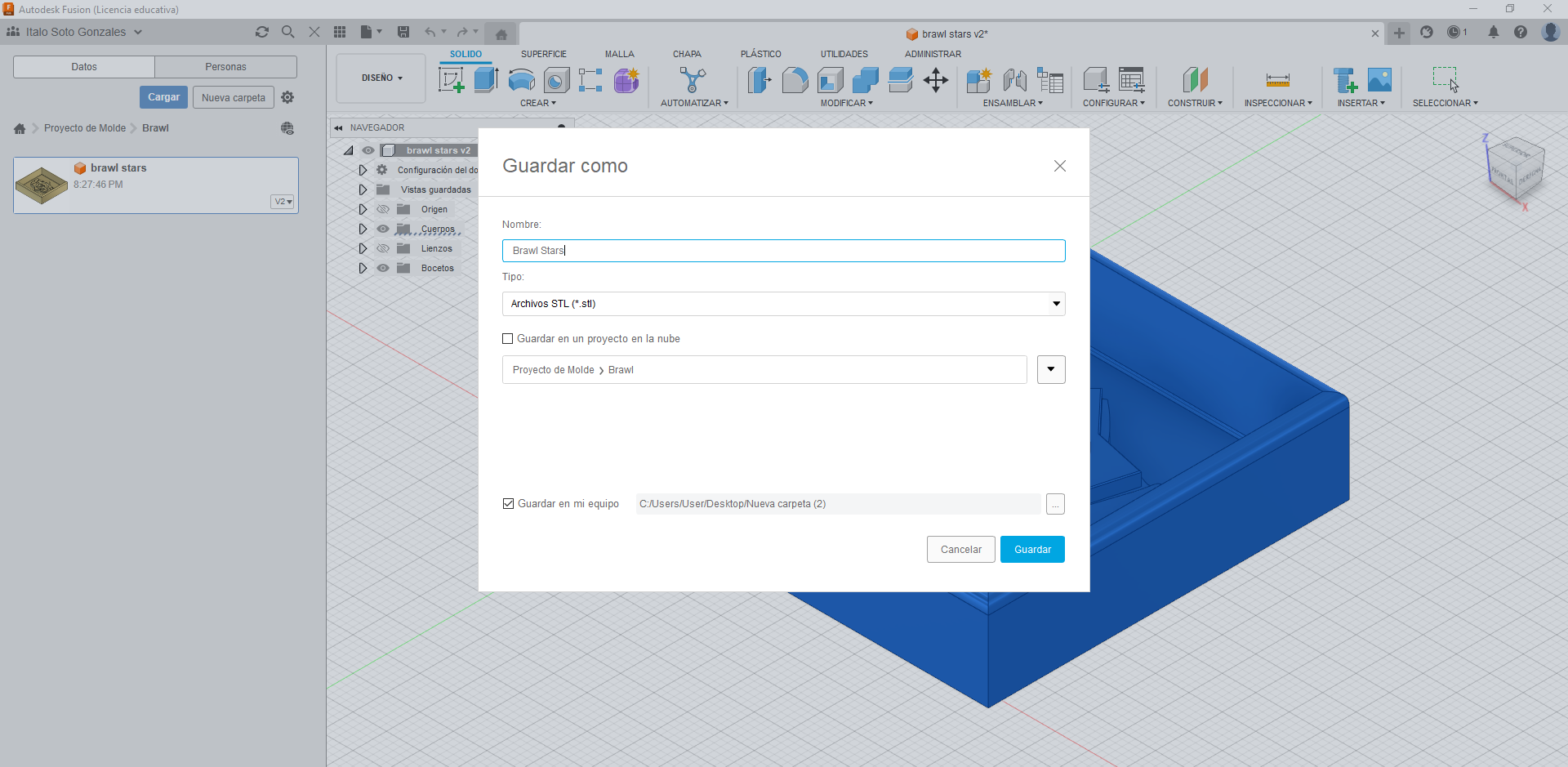Screen dimensions: 1568x767
Task: Click the home tab icon
Action: point(501,34)
